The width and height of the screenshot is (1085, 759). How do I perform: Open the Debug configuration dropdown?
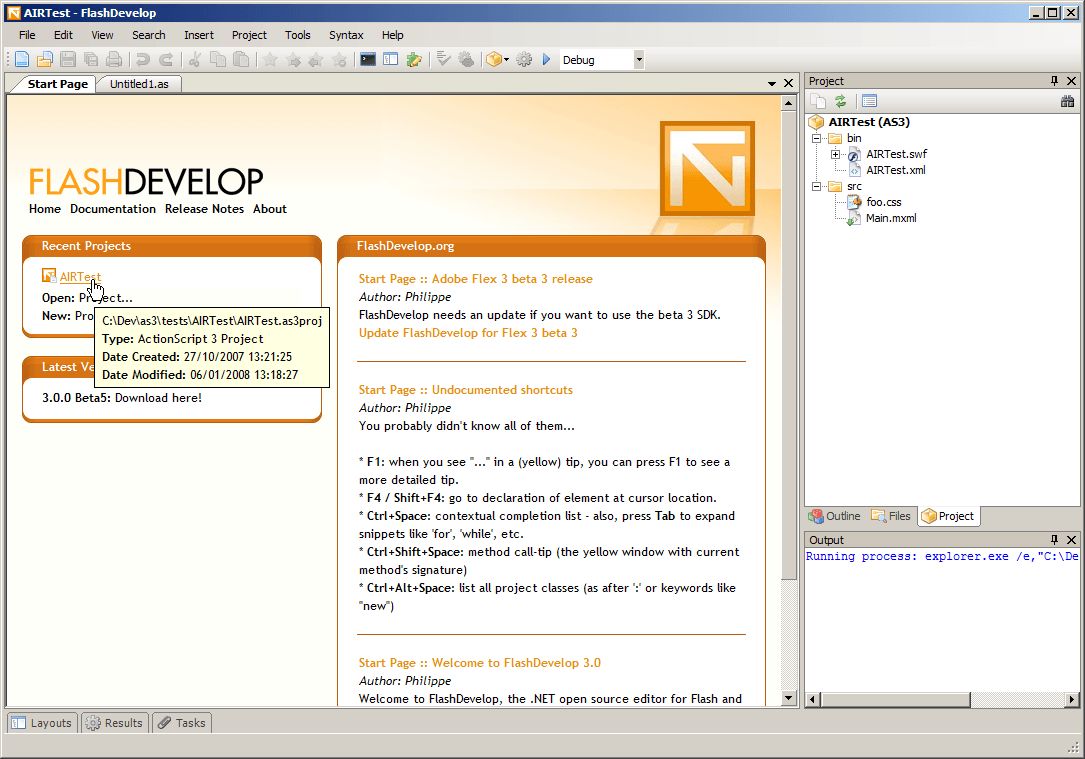[x=638, y=59]
